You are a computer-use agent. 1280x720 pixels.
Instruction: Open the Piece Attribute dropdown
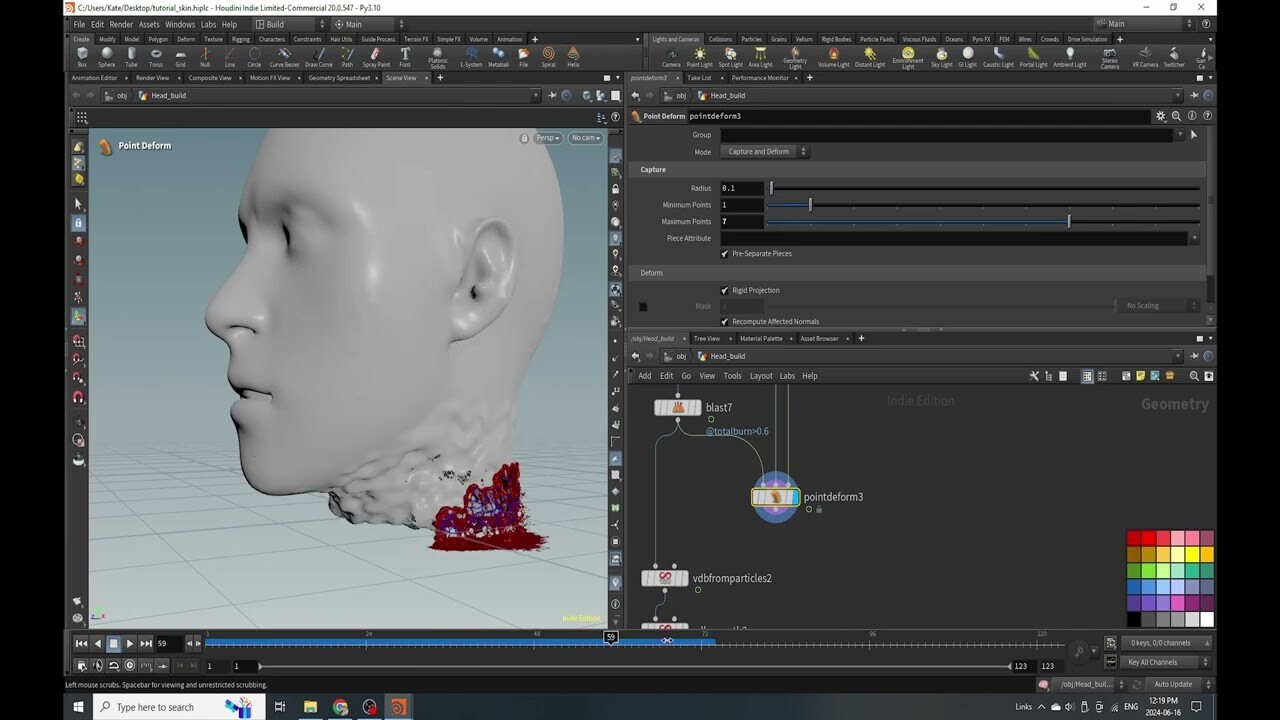click(1196, 238)
